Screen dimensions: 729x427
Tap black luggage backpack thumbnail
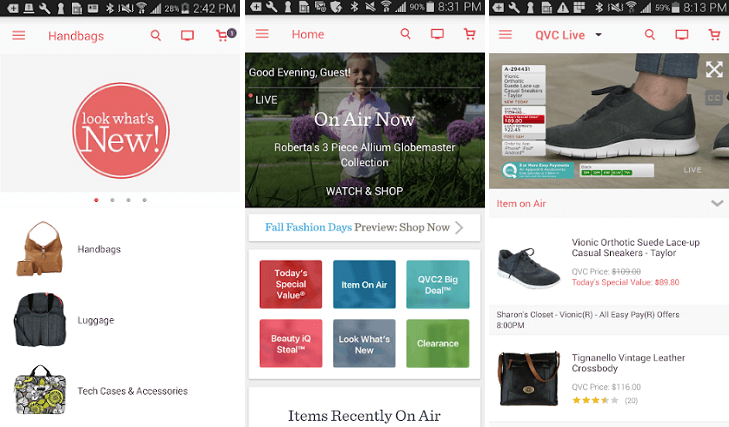[40, 320]
